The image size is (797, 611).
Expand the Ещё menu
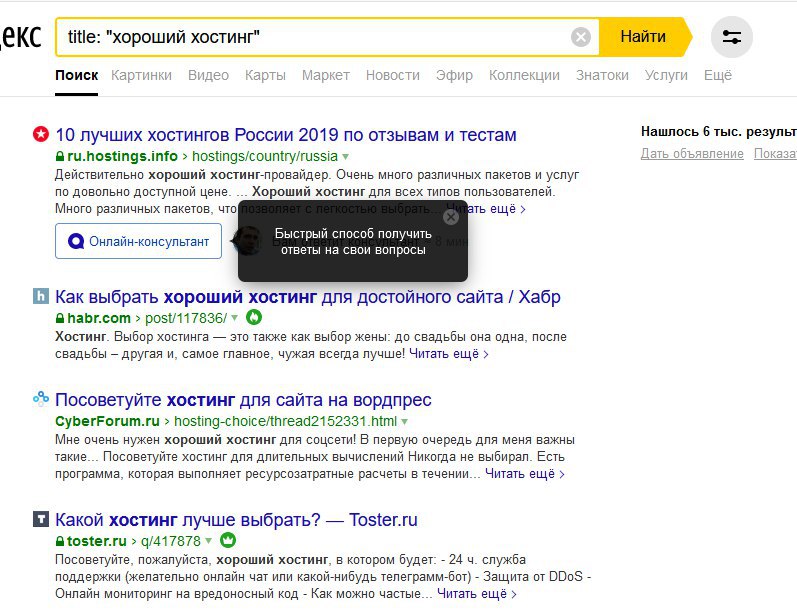[718, 75]
